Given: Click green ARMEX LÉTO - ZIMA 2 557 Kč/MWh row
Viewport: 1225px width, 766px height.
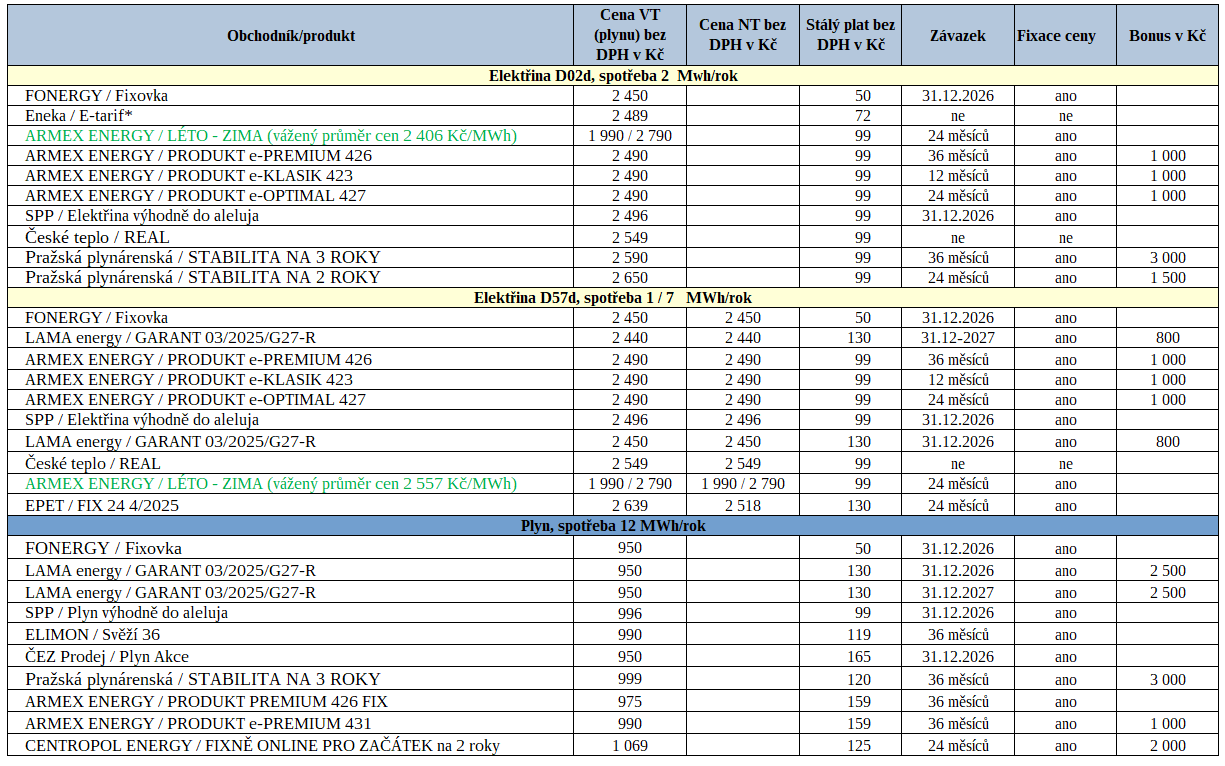Looking at the screenshot, I should [271, 484].
